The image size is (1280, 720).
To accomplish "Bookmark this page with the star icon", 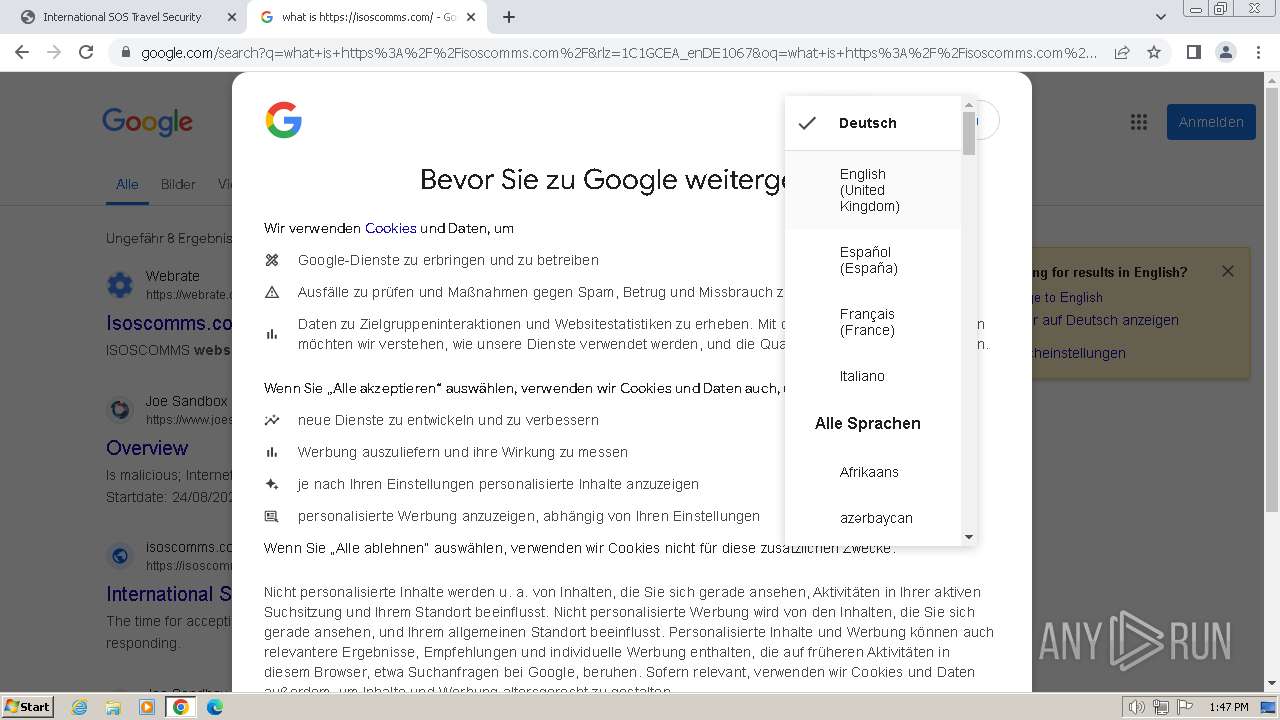I will coord(1154,52).
